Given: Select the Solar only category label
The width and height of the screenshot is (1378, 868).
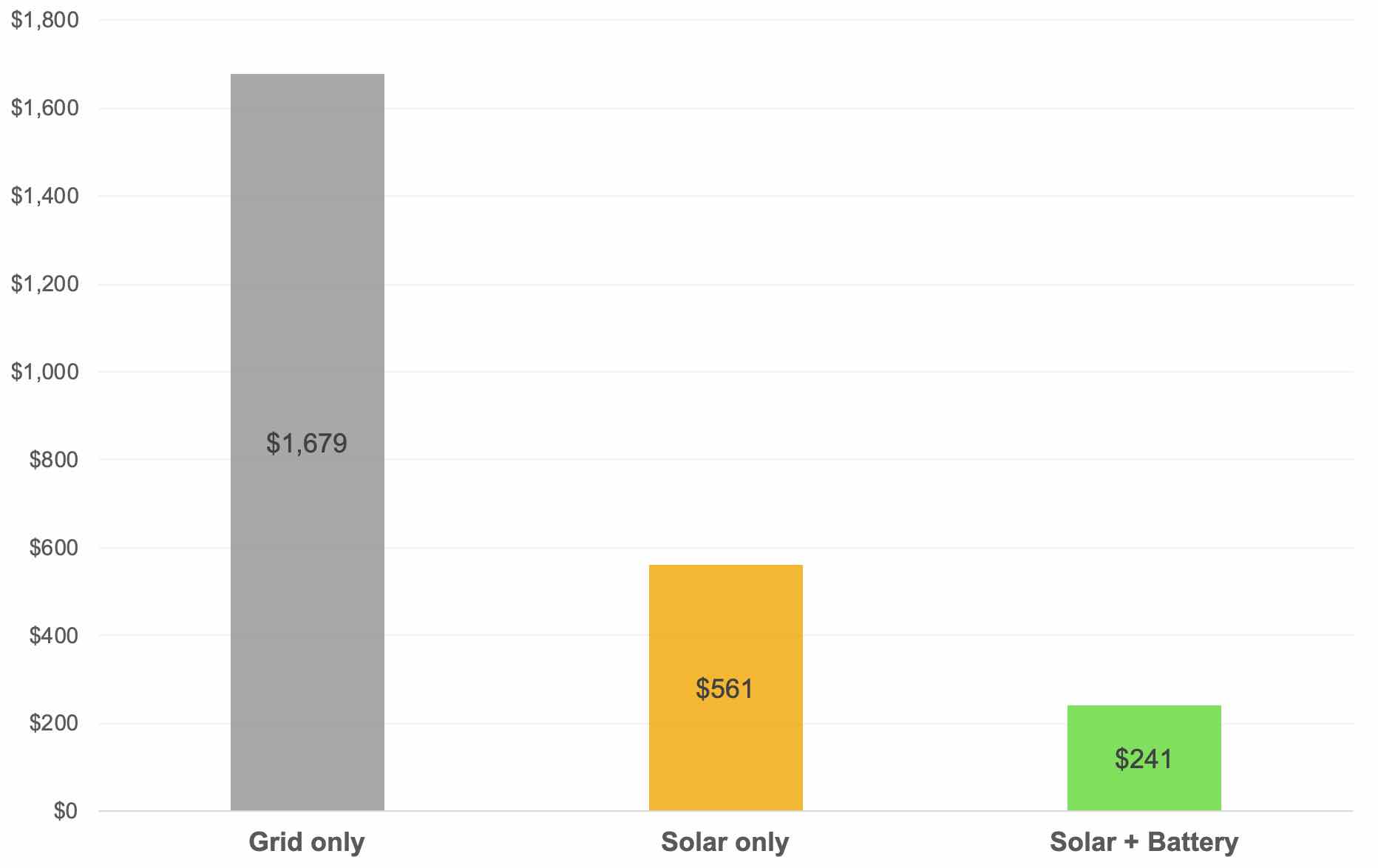Looking at the screenshot, I should (724, 842).
